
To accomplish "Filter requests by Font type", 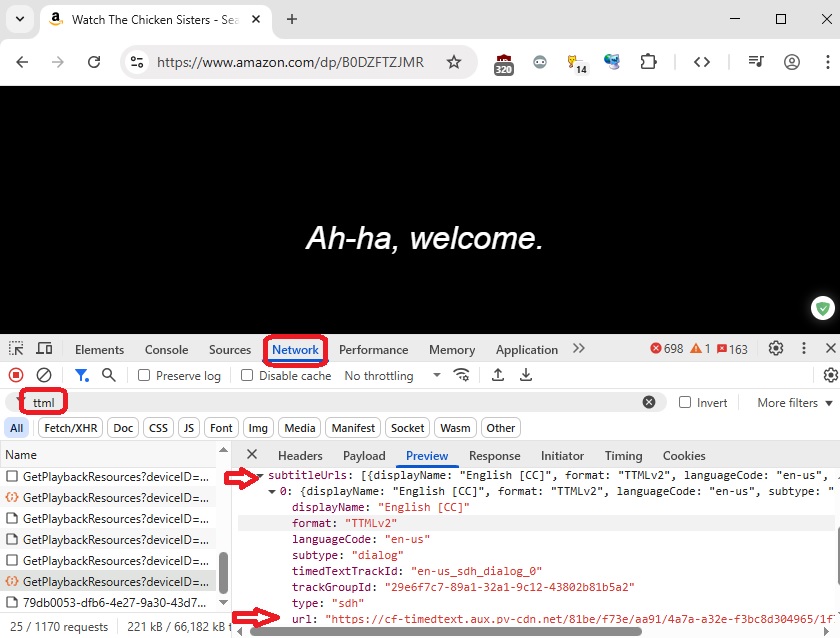I will click(x=221, y=428).
